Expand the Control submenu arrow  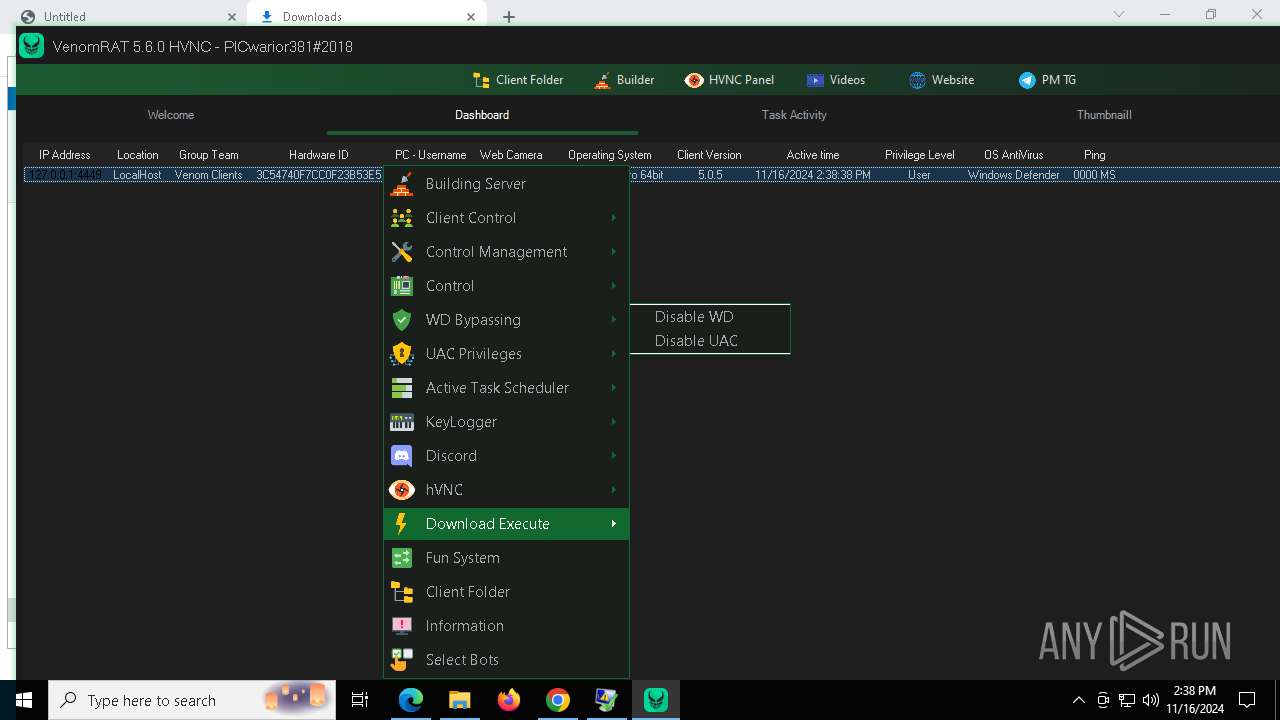pyautogui.click(x=613, y=286)
